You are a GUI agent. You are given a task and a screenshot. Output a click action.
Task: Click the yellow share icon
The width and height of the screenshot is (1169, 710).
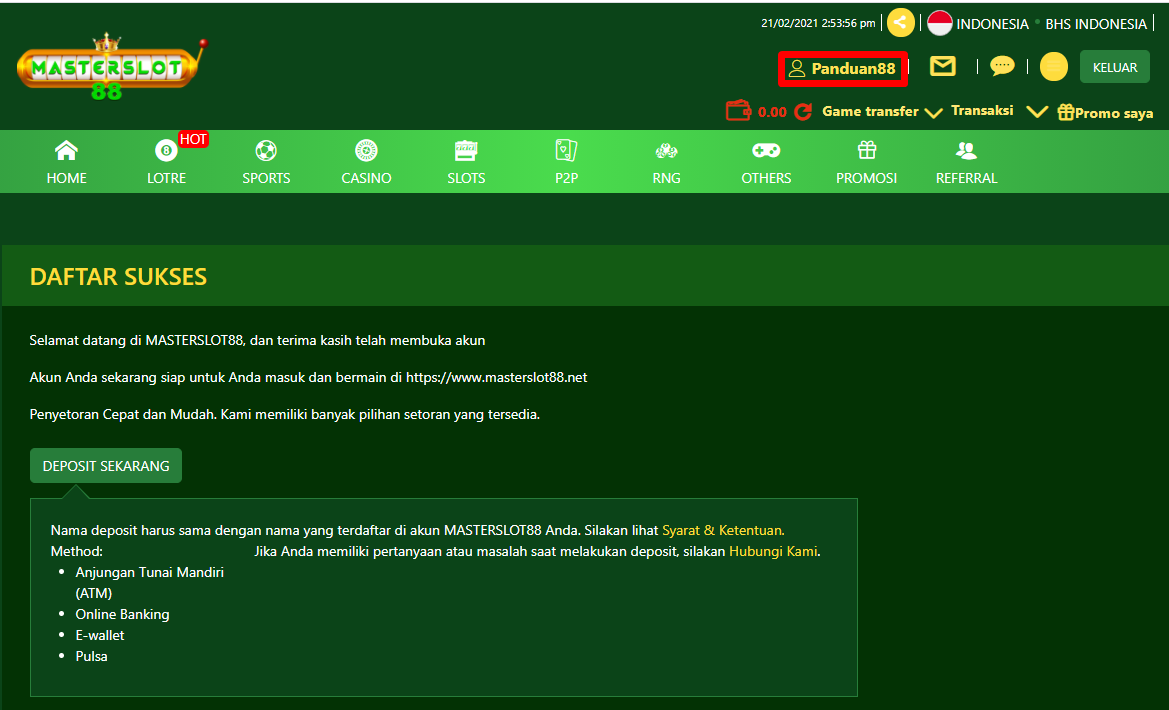899,22
